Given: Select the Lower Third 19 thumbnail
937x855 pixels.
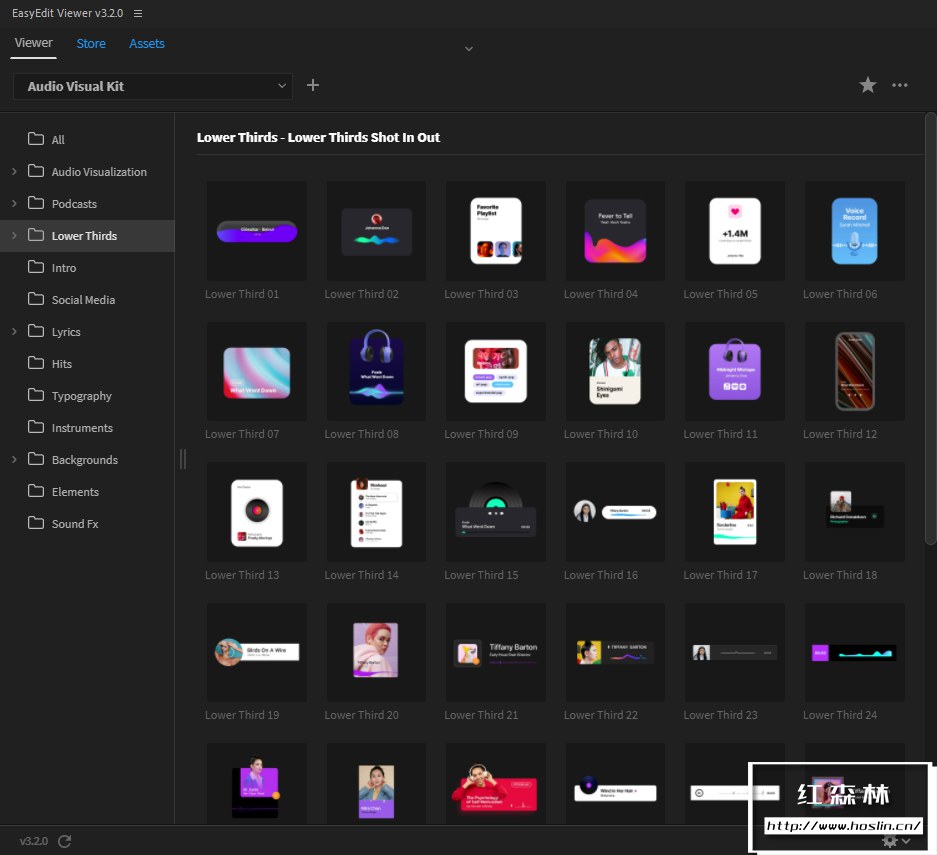Looking at the screenshot, I should [x=256, y=652].
